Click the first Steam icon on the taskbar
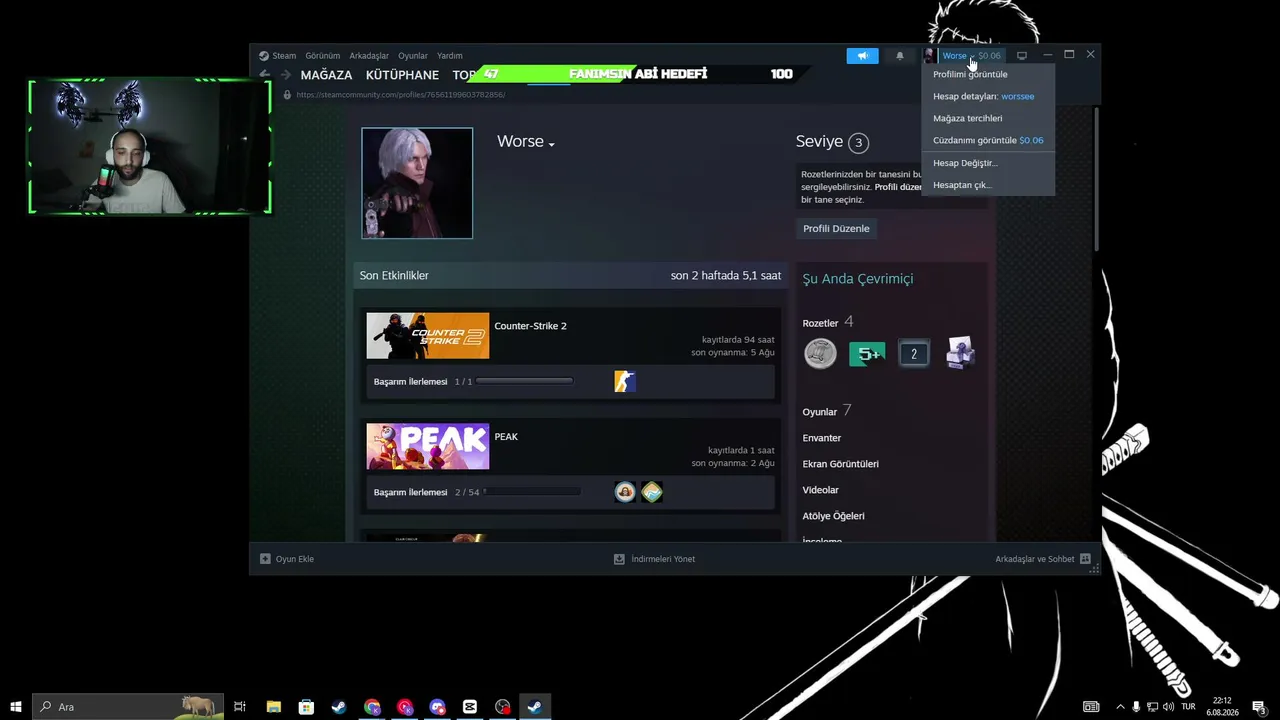 click(339, 707)
